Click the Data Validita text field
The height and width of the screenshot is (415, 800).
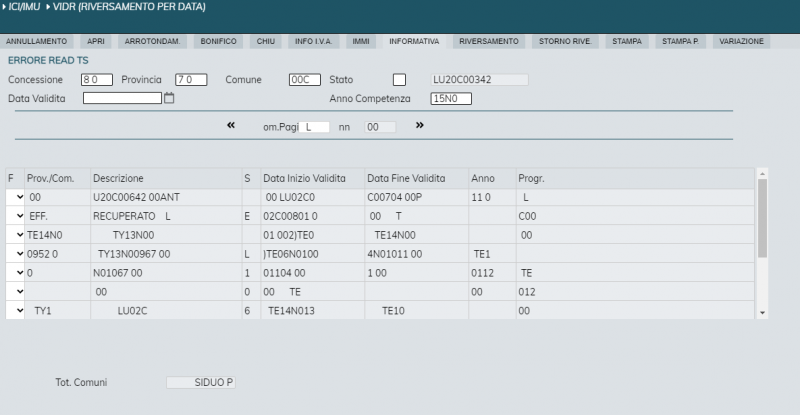[122, 98]
